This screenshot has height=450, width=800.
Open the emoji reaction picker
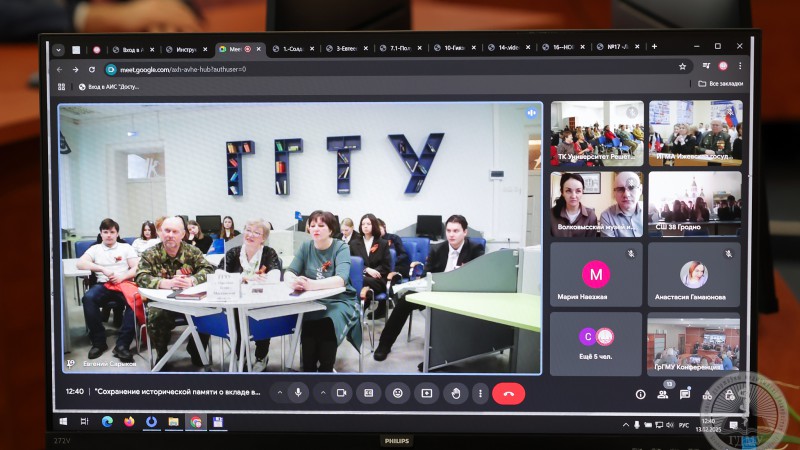(x=398, y=393)
